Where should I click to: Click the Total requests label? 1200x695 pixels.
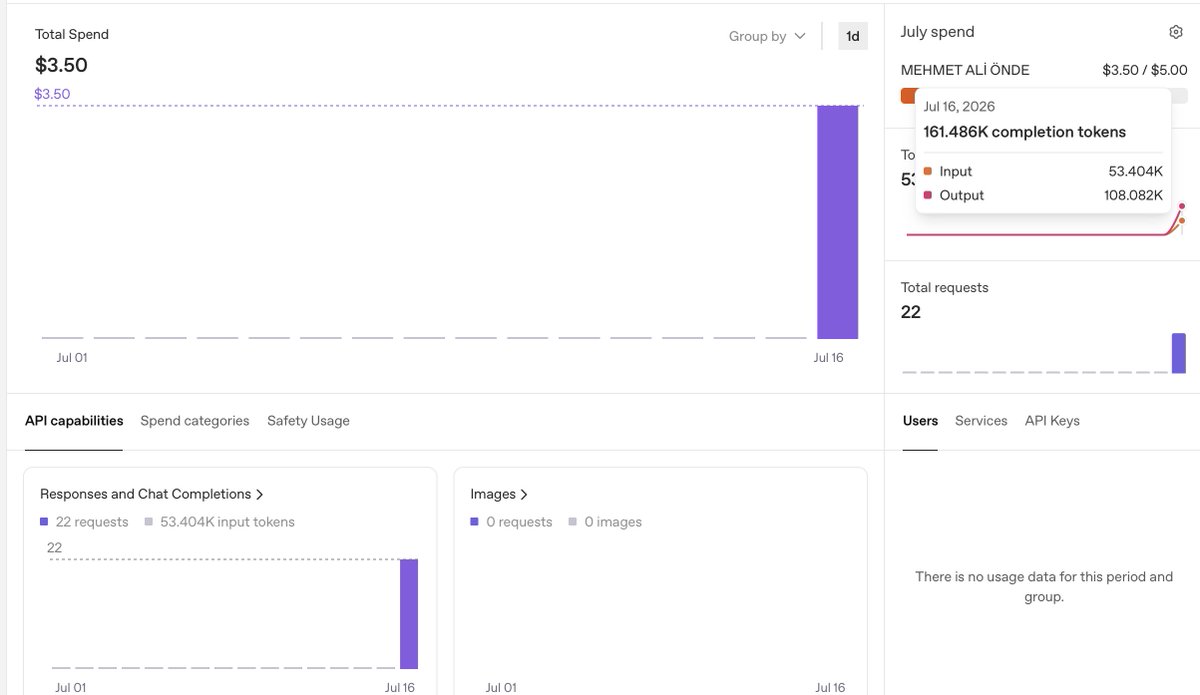click(x=944, y=287)
